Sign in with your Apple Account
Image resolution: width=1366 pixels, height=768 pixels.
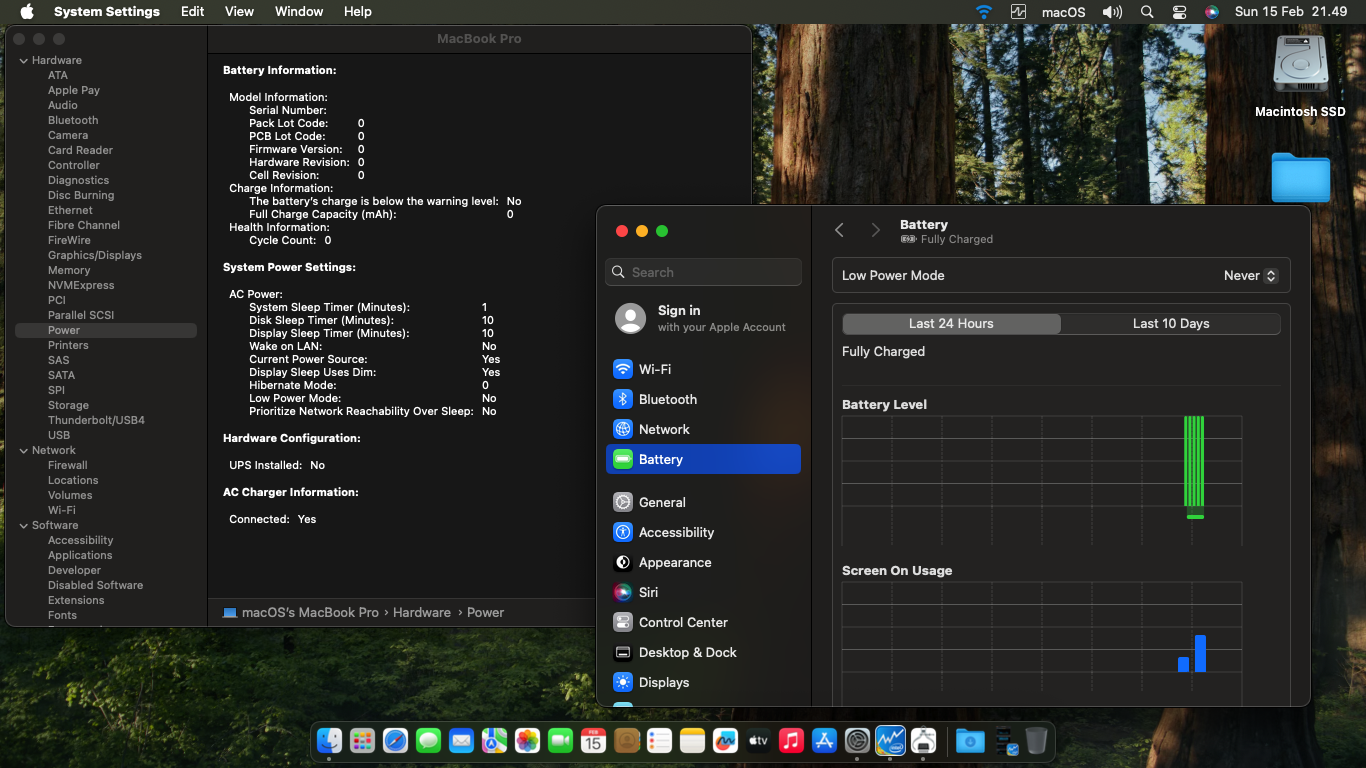[703, 318]
